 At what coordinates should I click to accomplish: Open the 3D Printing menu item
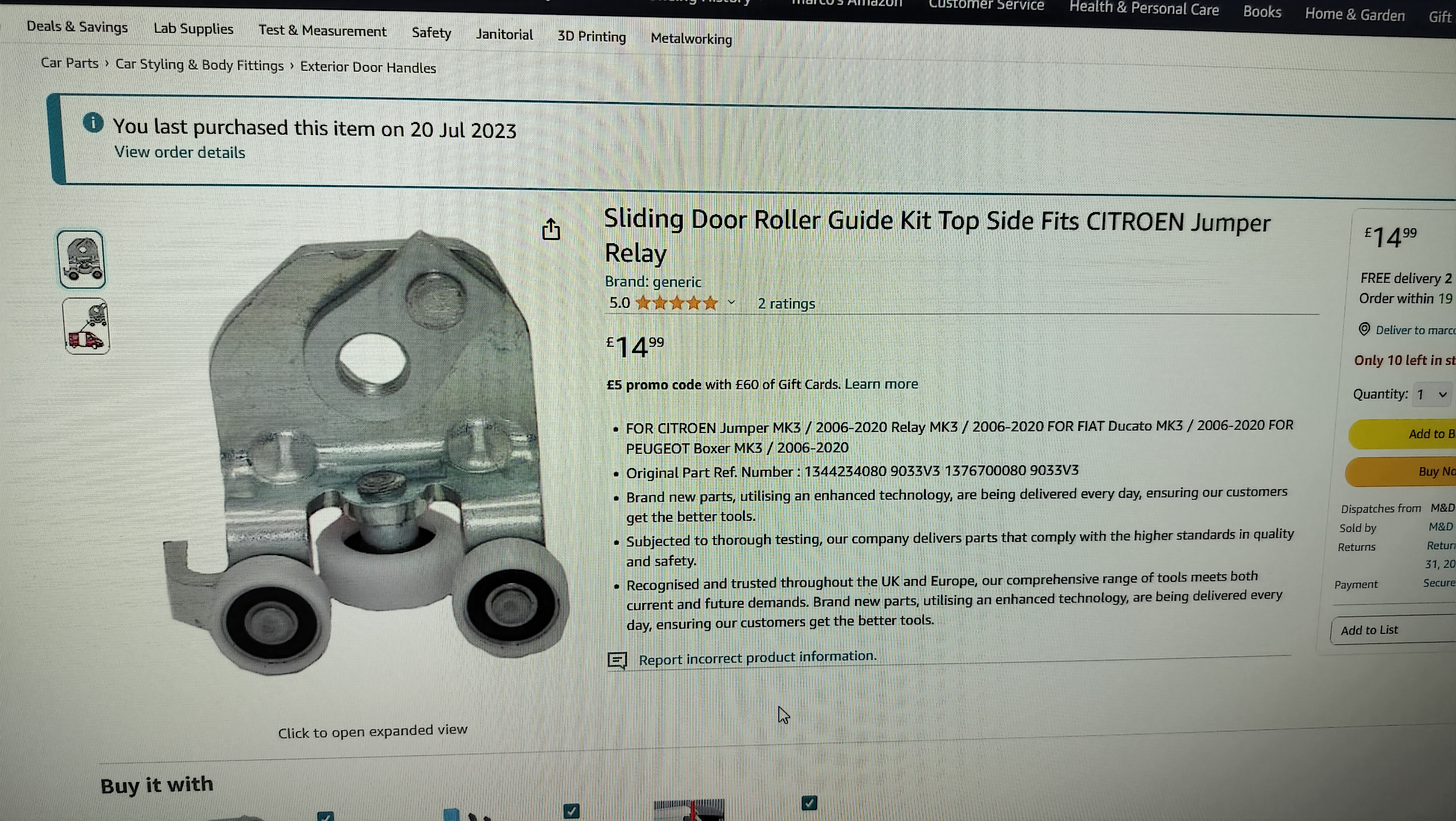pyautogui.click(x=591, y=36)
